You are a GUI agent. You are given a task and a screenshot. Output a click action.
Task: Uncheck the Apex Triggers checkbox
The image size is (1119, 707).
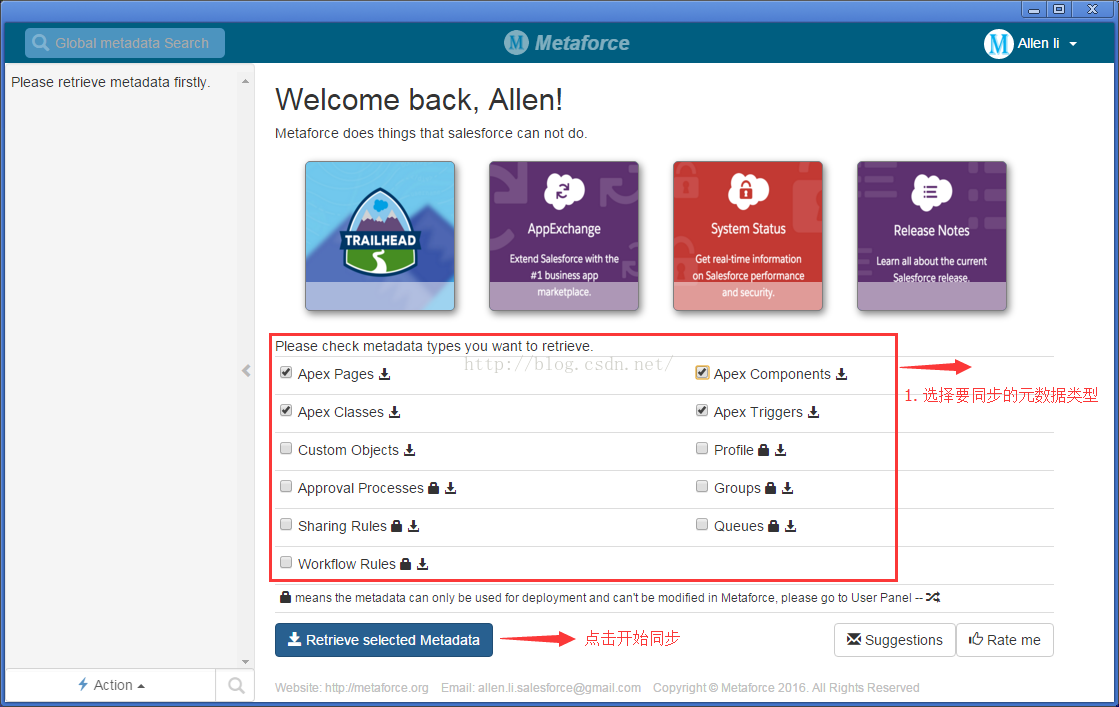point(702,410)
